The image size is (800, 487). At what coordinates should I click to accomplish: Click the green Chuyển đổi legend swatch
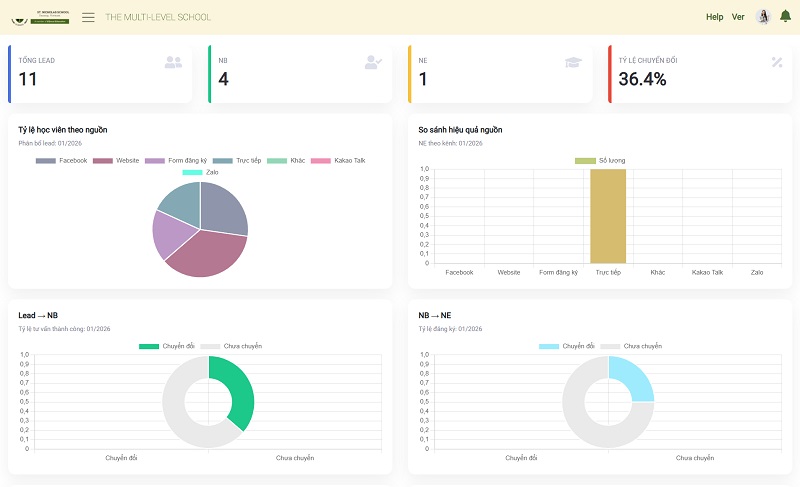tap(149, 346)
